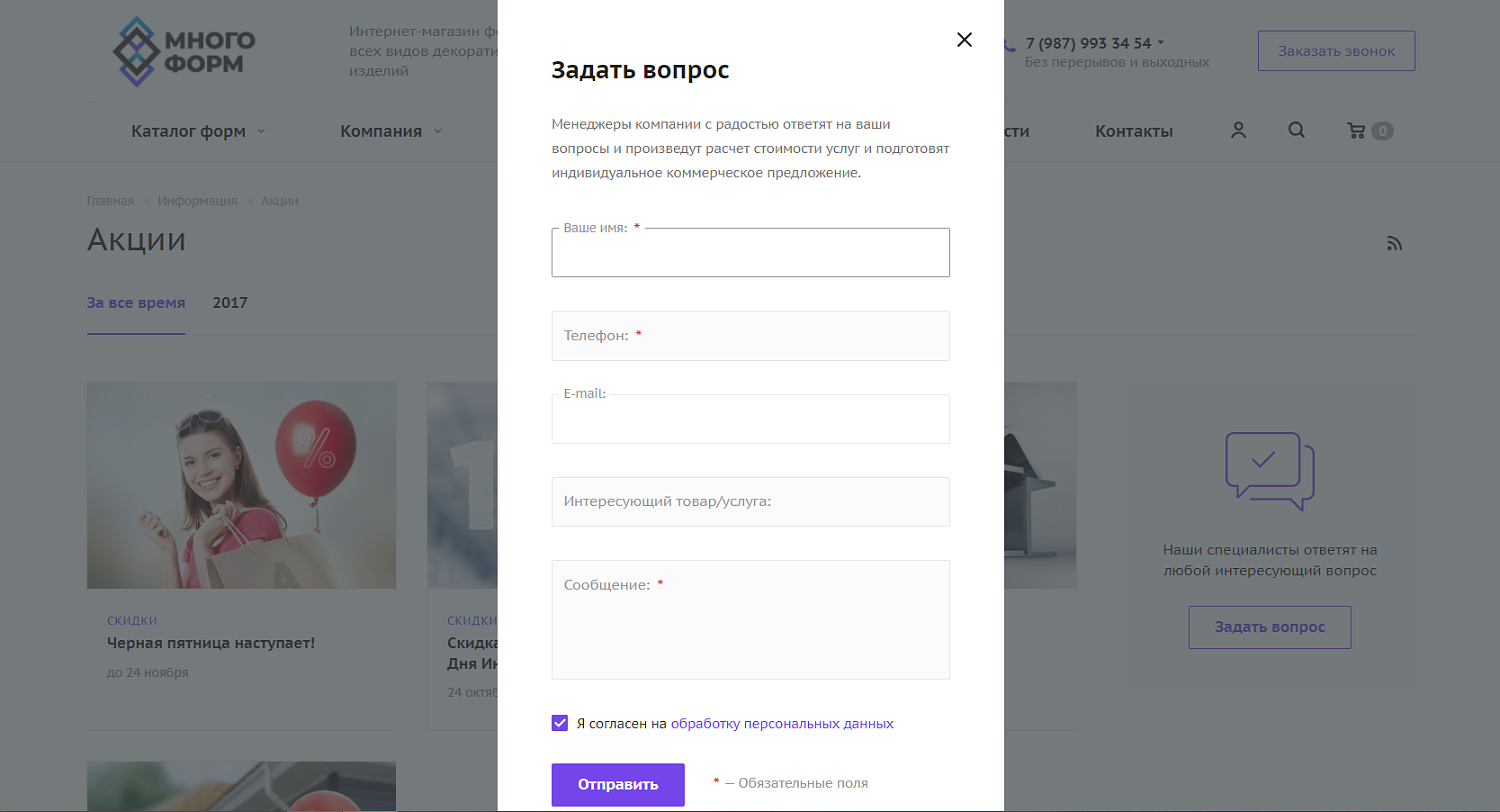This screenshot has width=1500, height=812.
Task: Click the МНОГО ФОРМ logo
Action: pyautogui.click(x=186, y=50)
